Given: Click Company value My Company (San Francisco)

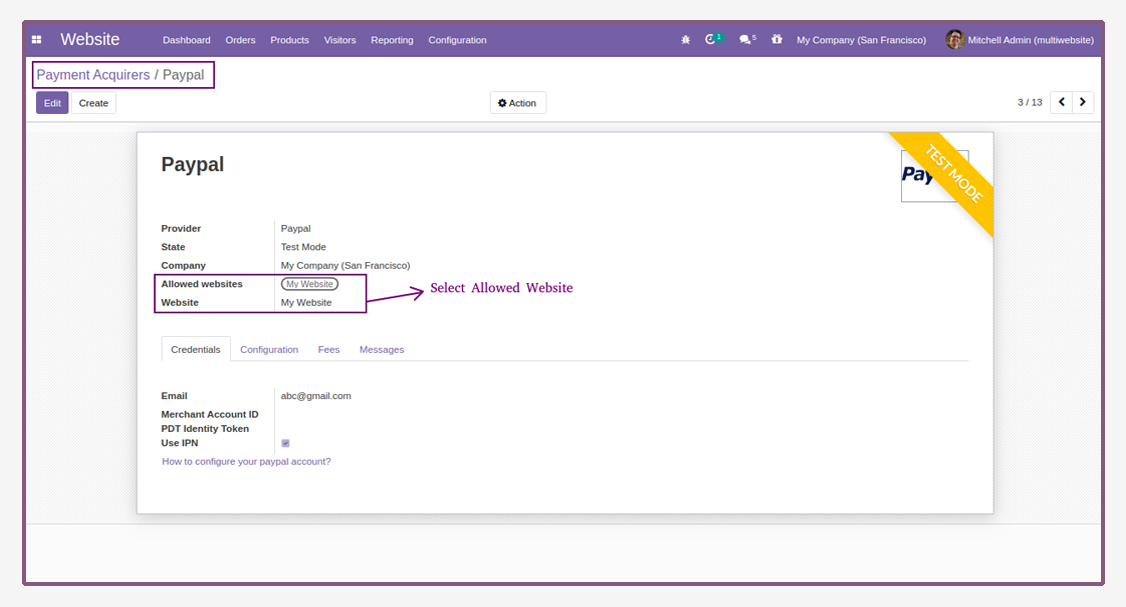Looking at the screenshot, I should point(345,265).
